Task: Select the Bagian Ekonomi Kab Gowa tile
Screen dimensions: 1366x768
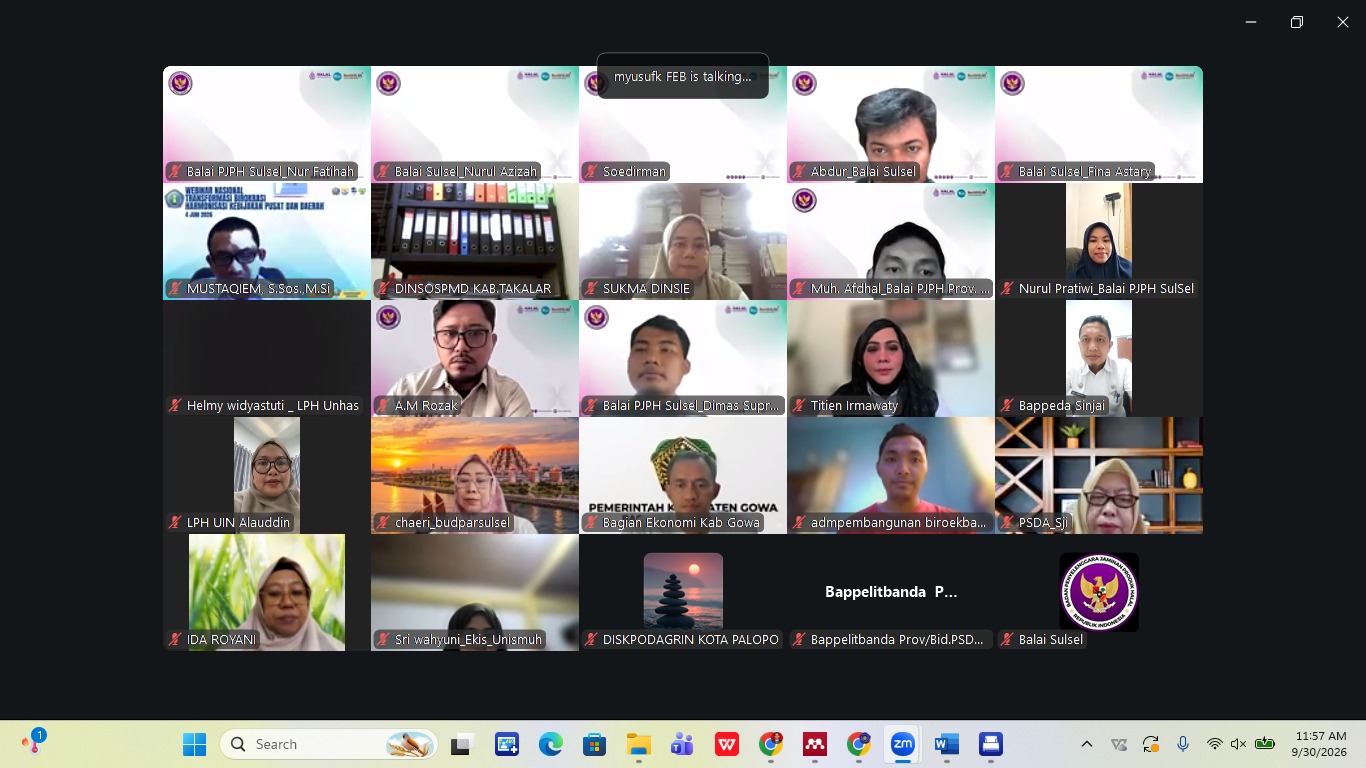Action: click(683, 475)
